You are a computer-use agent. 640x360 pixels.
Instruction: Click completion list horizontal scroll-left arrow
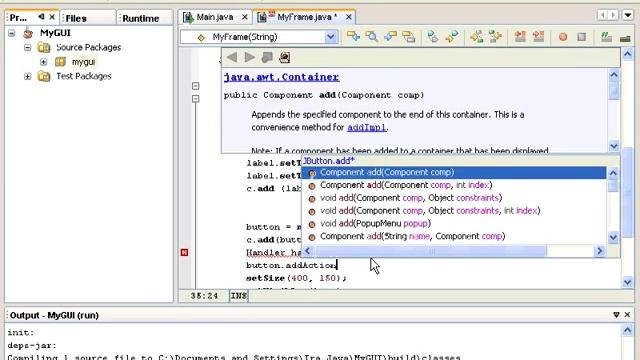[x=308, y=251]
